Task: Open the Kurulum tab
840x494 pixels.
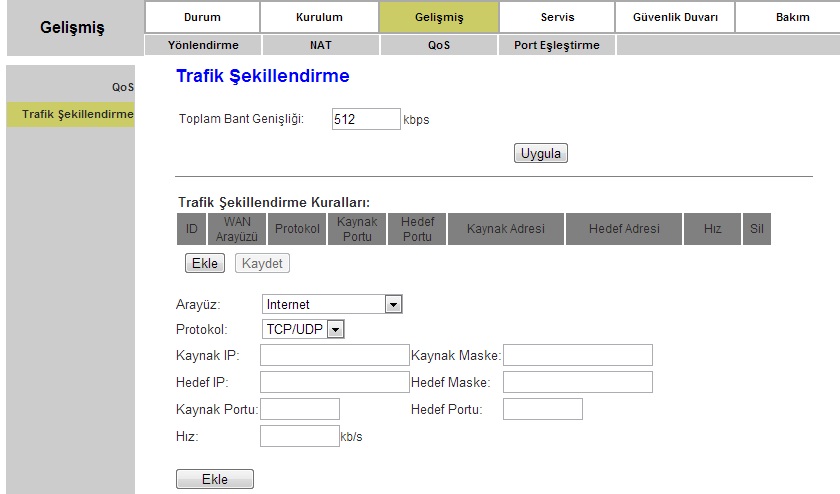Action: coord(319,17)
